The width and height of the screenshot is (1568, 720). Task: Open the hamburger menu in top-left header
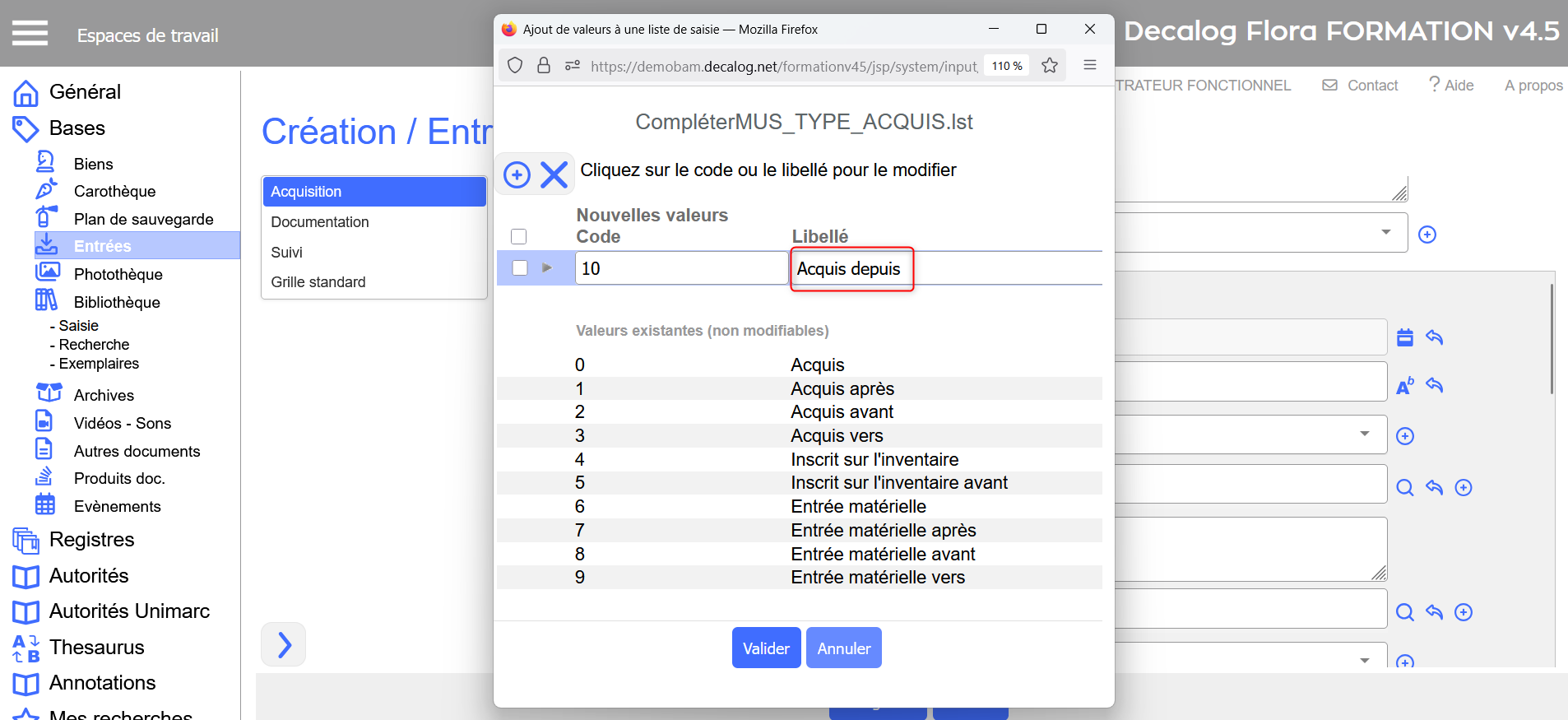pyautogui.click(x=30, y=34)
